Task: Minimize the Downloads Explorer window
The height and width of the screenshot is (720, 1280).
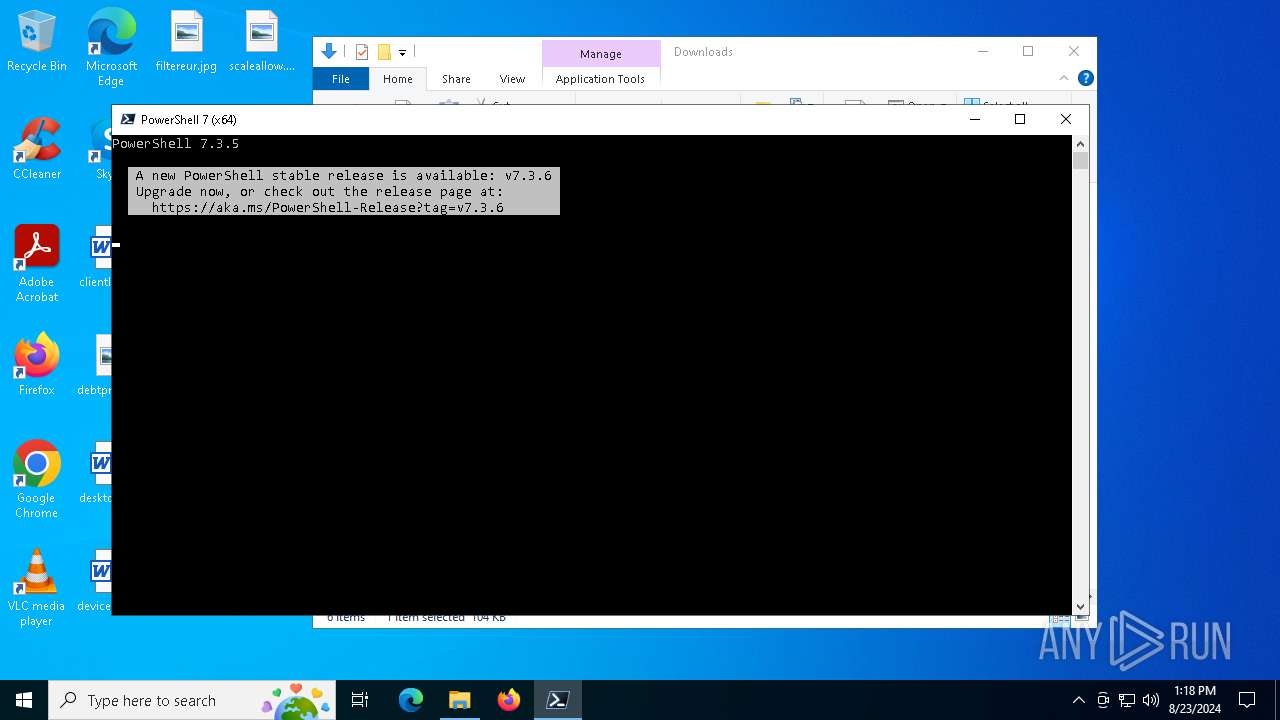Action: 983,51
